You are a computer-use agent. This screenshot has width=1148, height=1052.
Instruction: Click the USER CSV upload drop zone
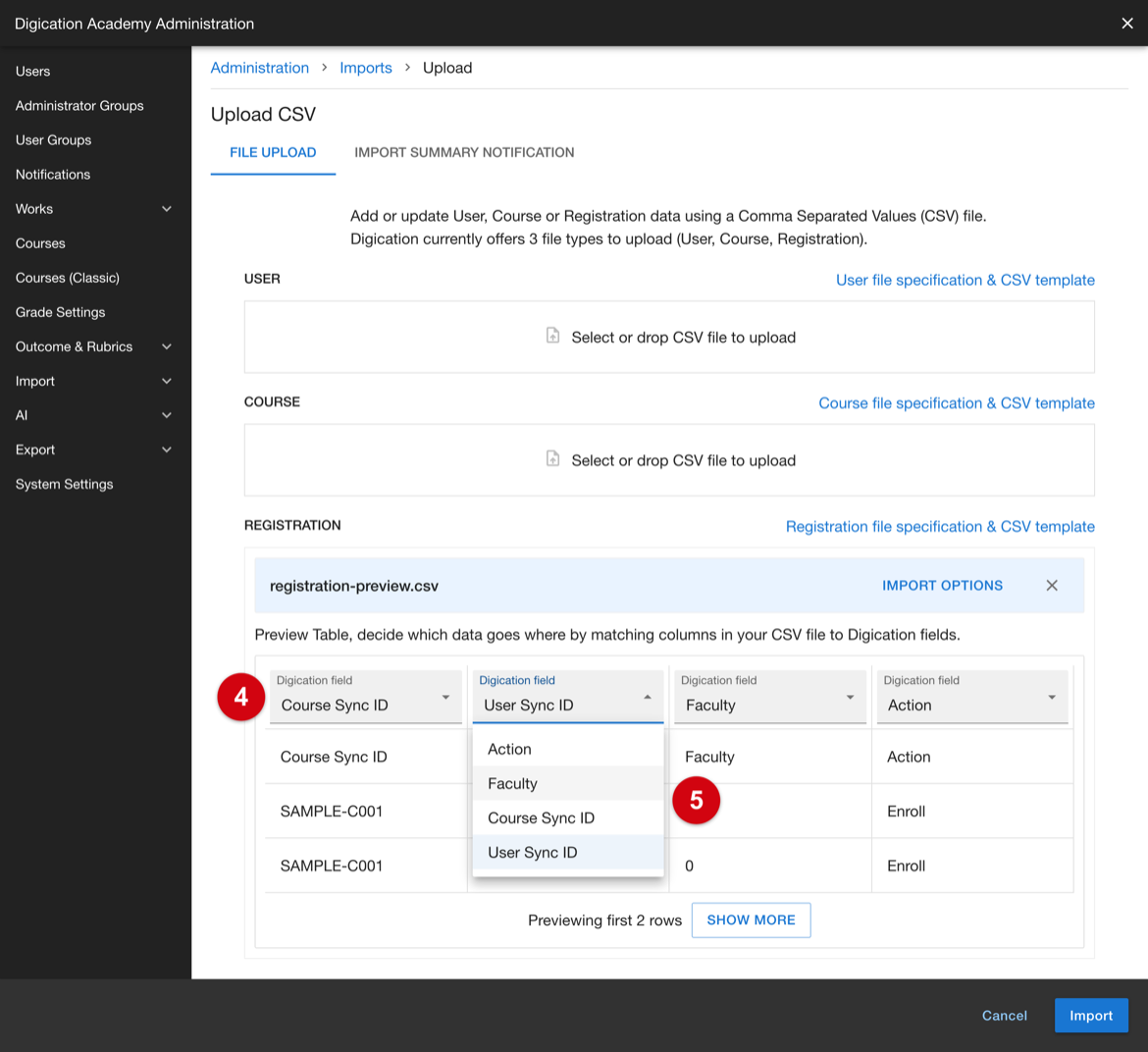[669, 337]
